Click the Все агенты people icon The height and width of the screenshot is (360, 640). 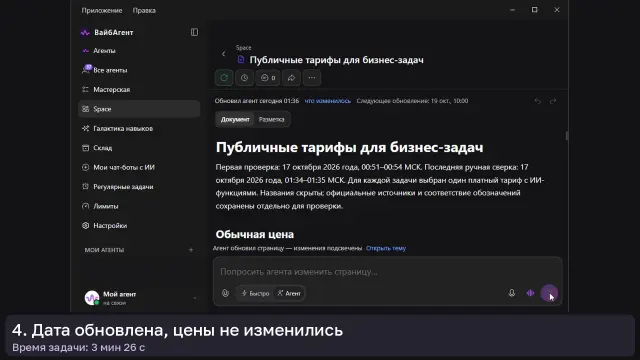[x=86, y=70]
